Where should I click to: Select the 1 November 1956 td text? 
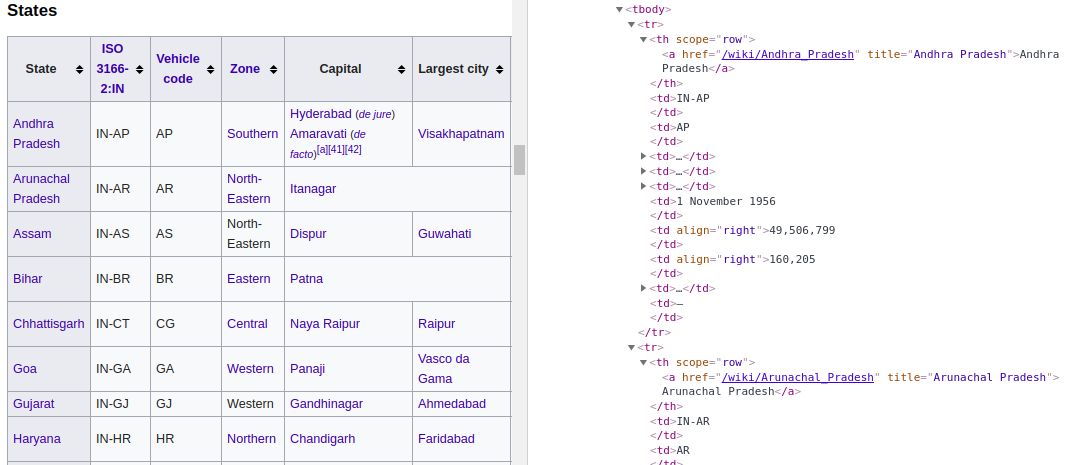point(726,202)
